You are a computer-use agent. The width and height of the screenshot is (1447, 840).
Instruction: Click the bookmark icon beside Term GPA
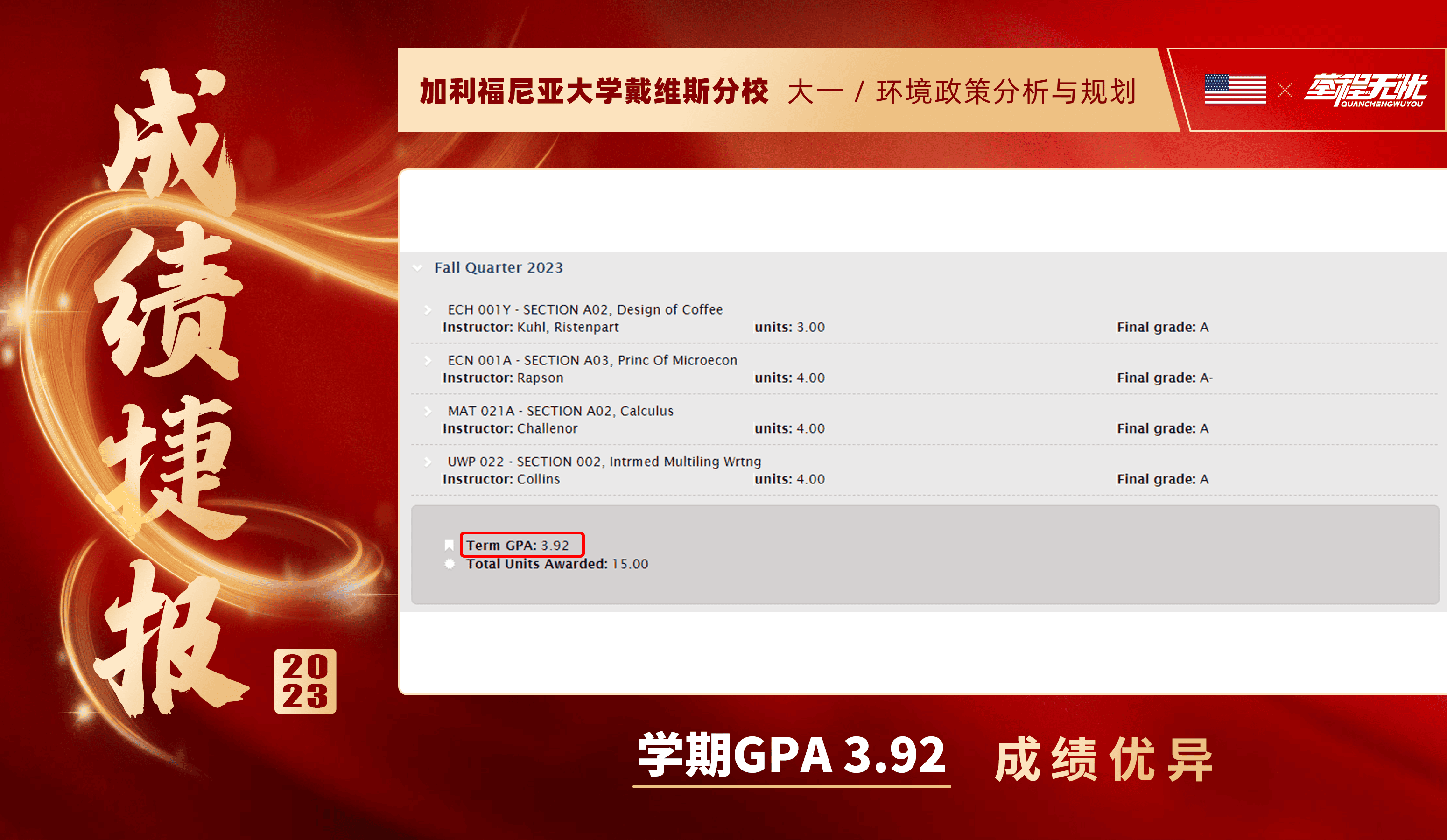[449, 545]
